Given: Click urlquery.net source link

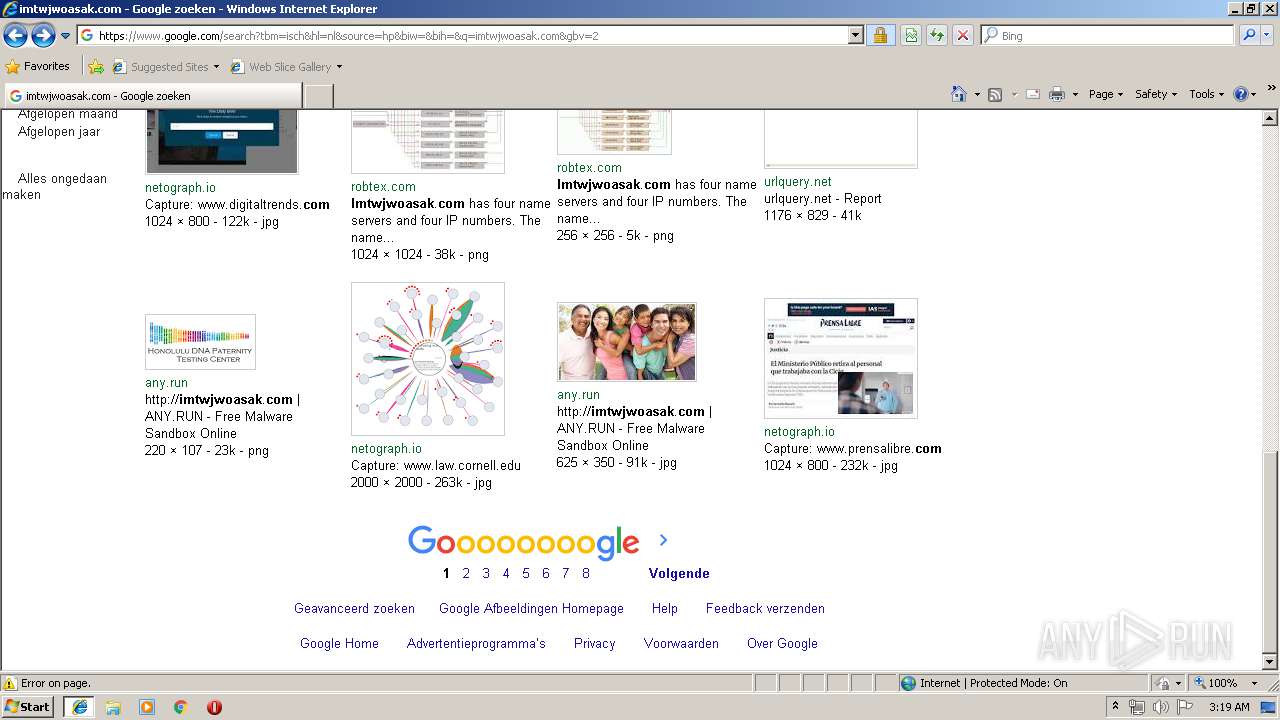Looking at the screenshot, I should pyautogui.click(x=797, y=182).
